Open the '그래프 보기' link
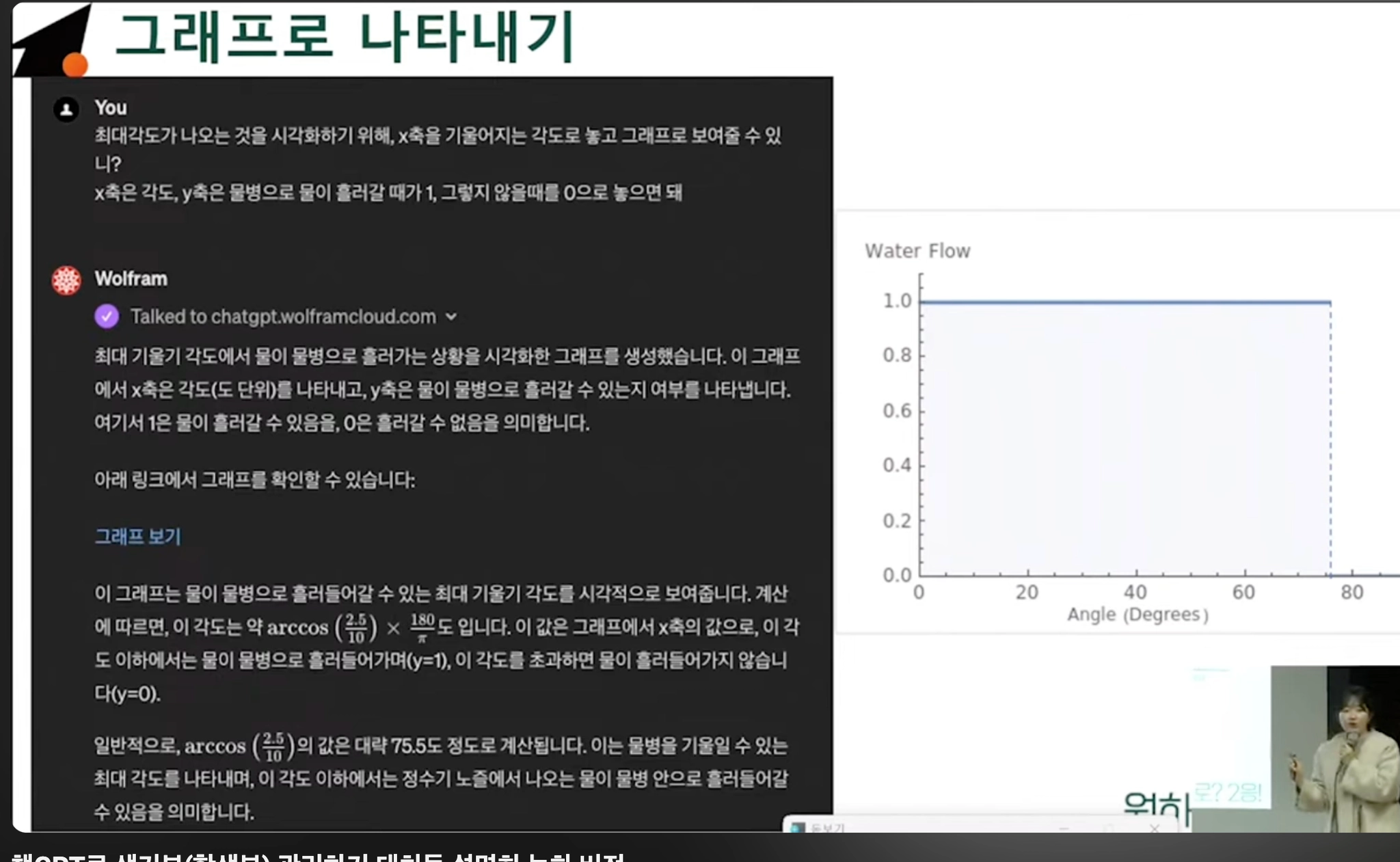Image resolution: width=1400 pixels, height=862 pixels. pyautogui.click(x=137, y=537)
